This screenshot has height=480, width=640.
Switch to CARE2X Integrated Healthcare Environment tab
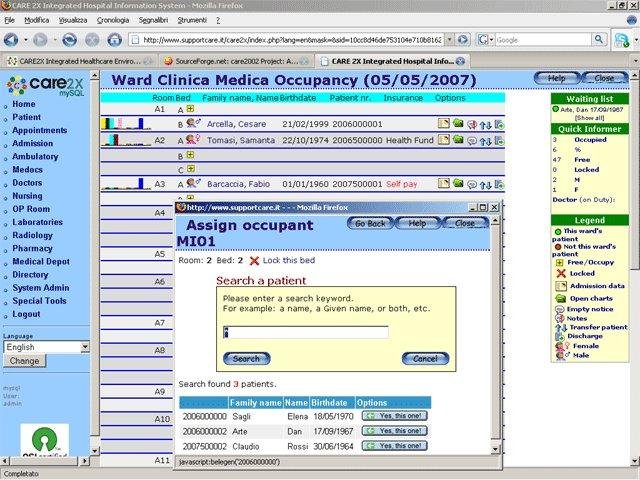coord(79,61)
